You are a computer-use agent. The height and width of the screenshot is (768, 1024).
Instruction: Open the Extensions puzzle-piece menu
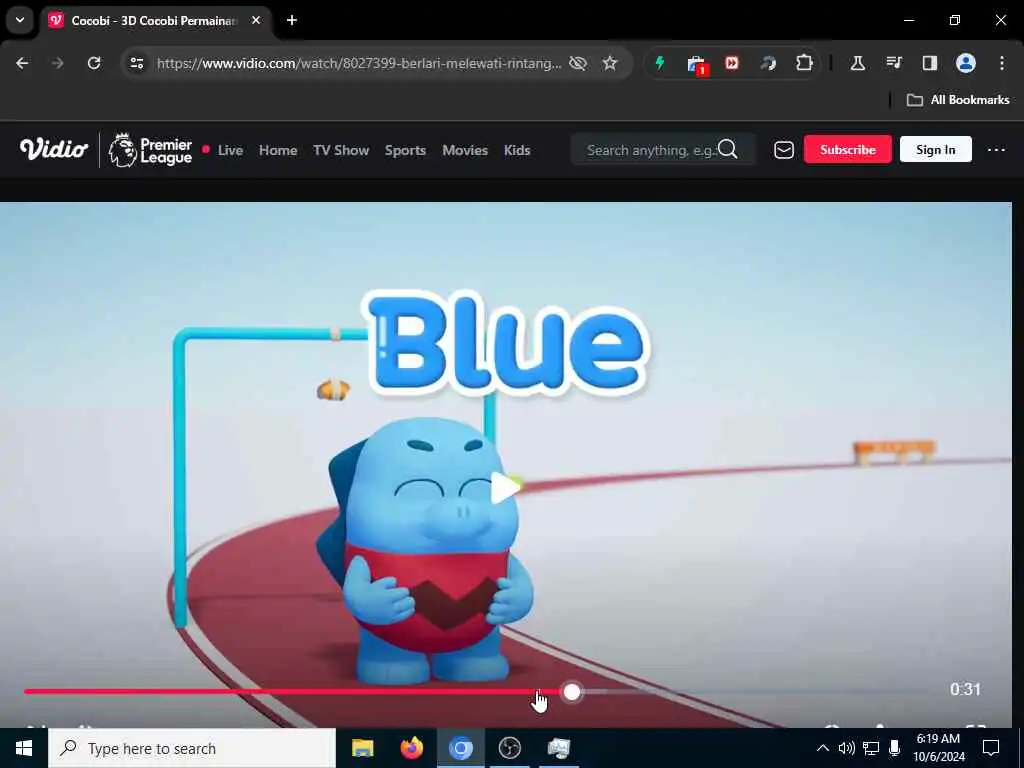point(805,63)
